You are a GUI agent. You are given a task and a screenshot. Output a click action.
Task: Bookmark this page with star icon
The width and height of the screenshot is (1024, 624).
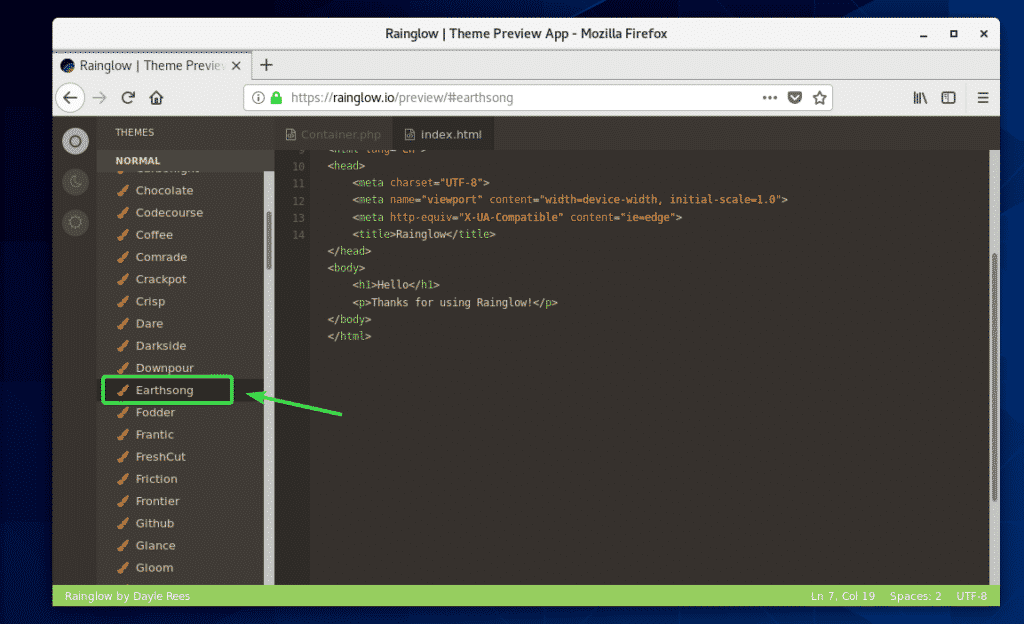point(819,98)
